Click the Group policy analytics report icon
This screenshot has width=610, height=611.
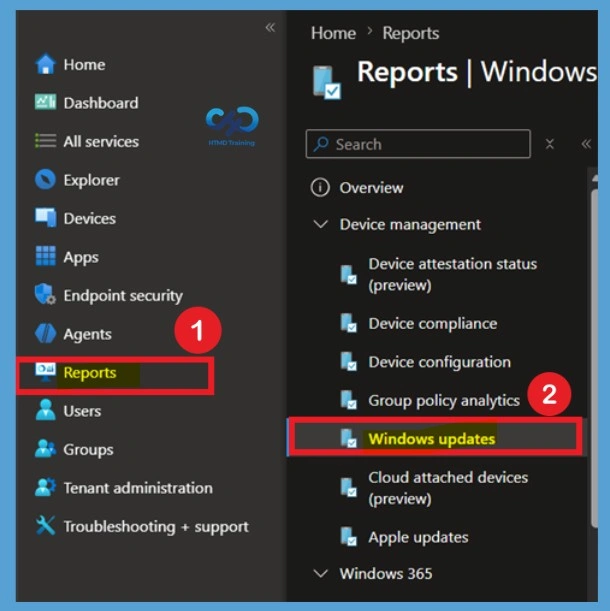348,400
